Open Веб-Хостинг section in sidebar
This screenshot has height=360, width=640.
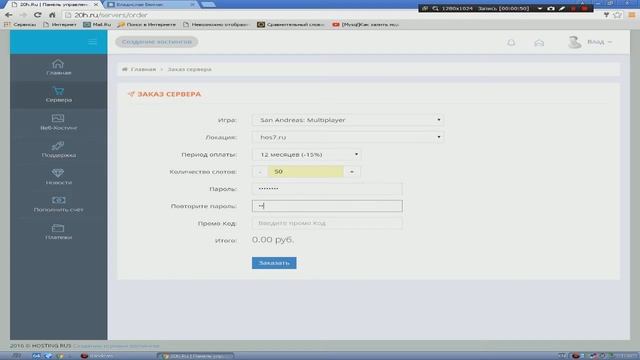(x=58, y=122)
